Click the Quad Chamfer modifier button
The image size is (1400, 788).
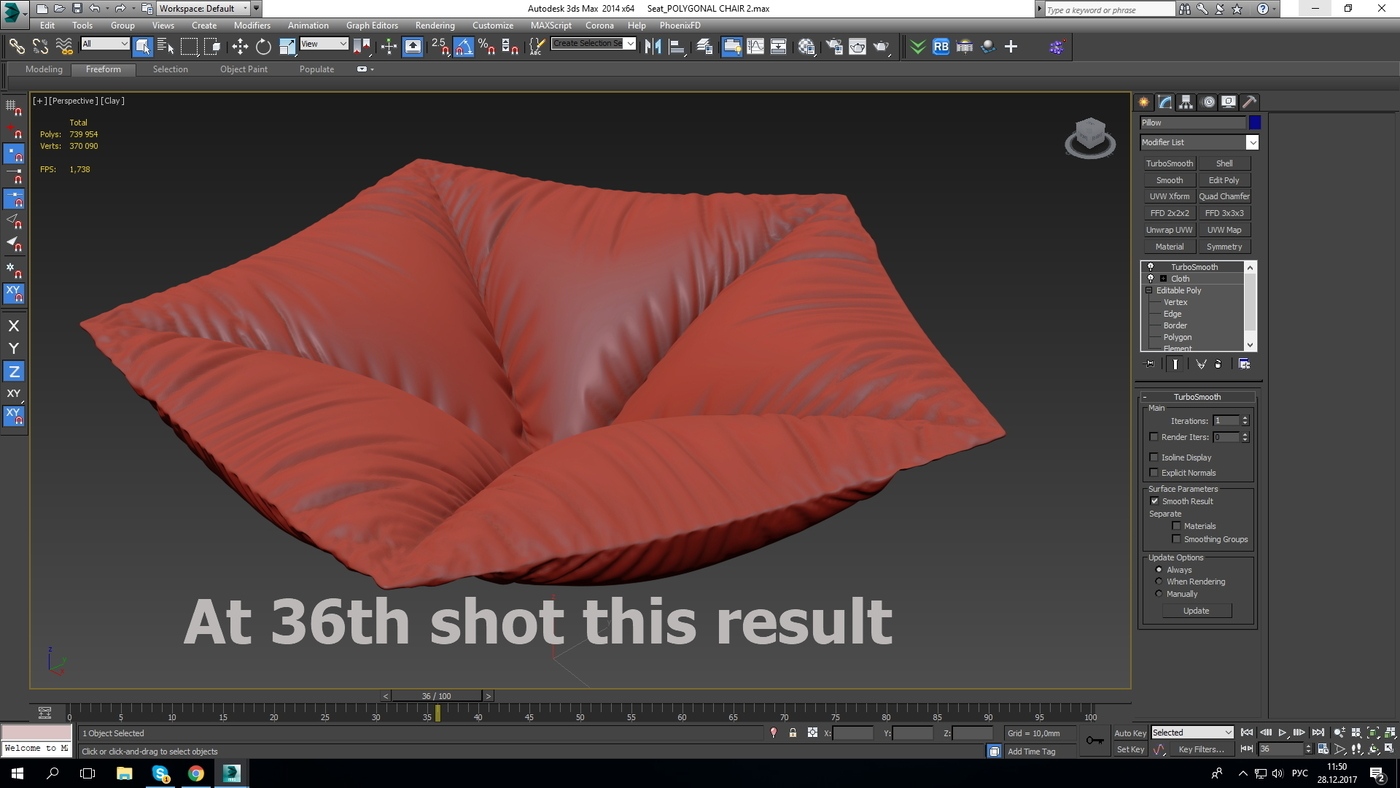pos(1224,196)
